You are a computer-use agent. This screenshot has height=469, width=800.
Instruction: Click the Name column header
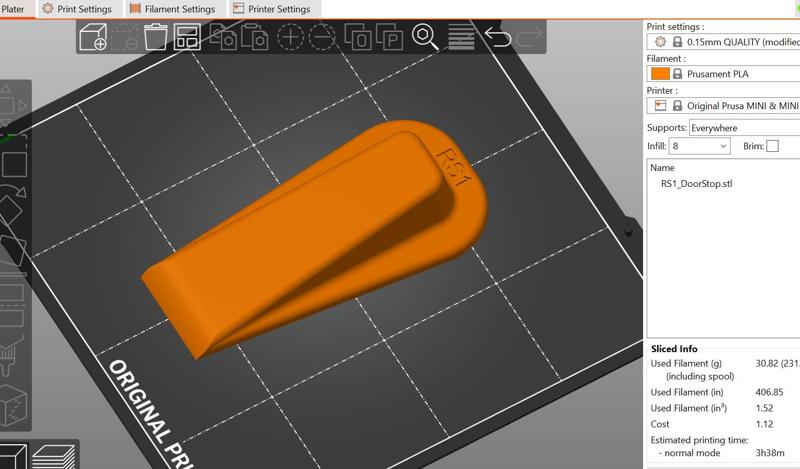pos(662,167)
